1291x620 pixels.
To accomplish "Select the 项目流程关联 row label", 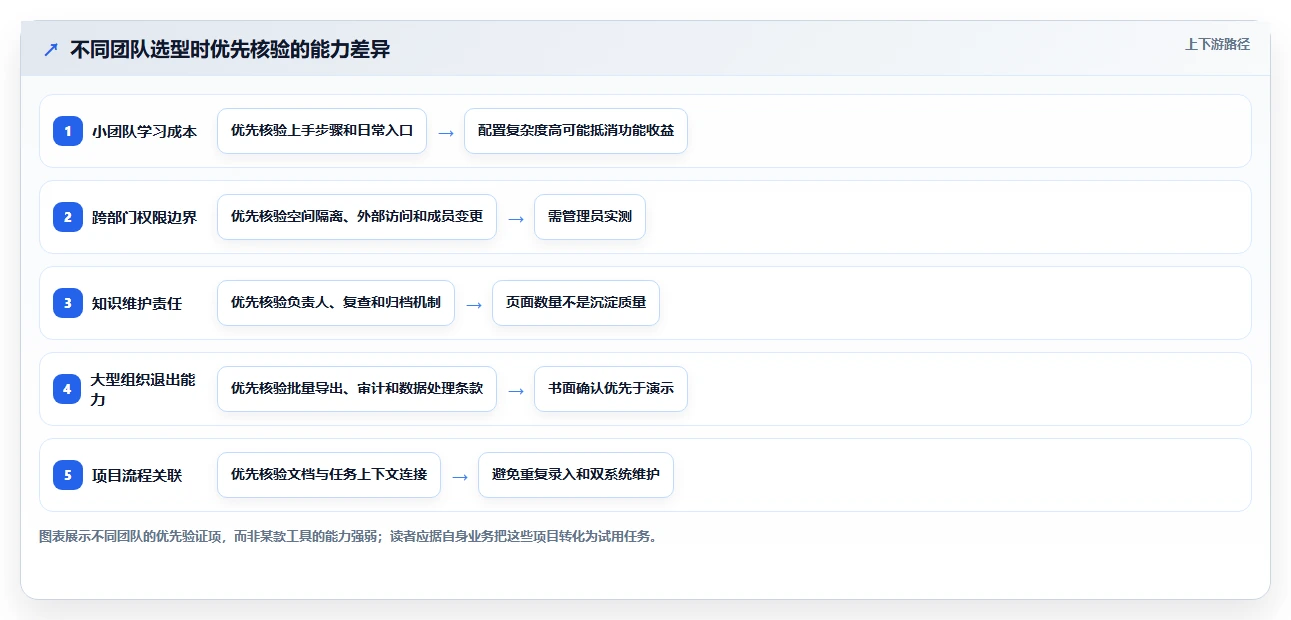I will [x=137, y=475].
